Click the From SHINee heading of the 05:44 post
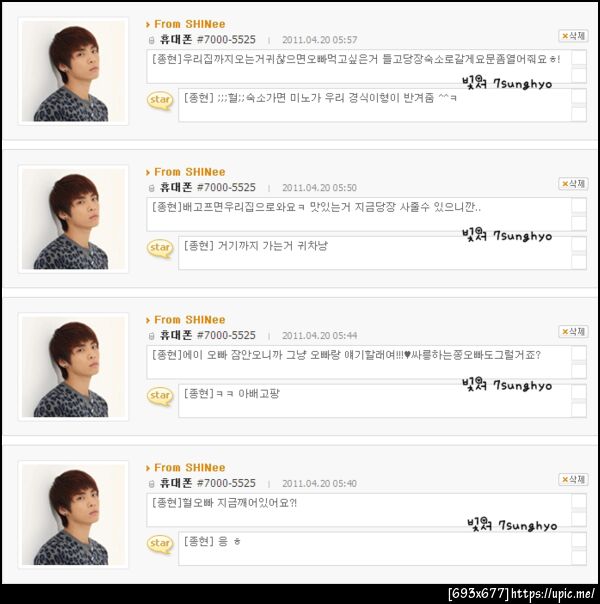The height and width of the screenshot is (604, 600). coord(189,320)
